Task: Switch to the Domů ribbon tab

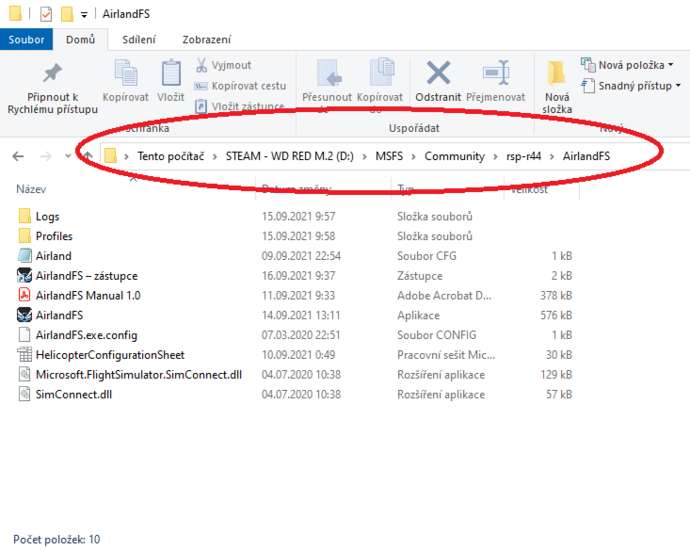Action: (81, 40)
